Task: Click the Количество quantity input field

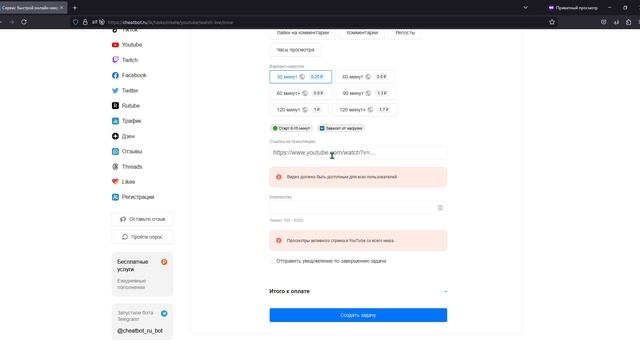Action: (358, 208)
